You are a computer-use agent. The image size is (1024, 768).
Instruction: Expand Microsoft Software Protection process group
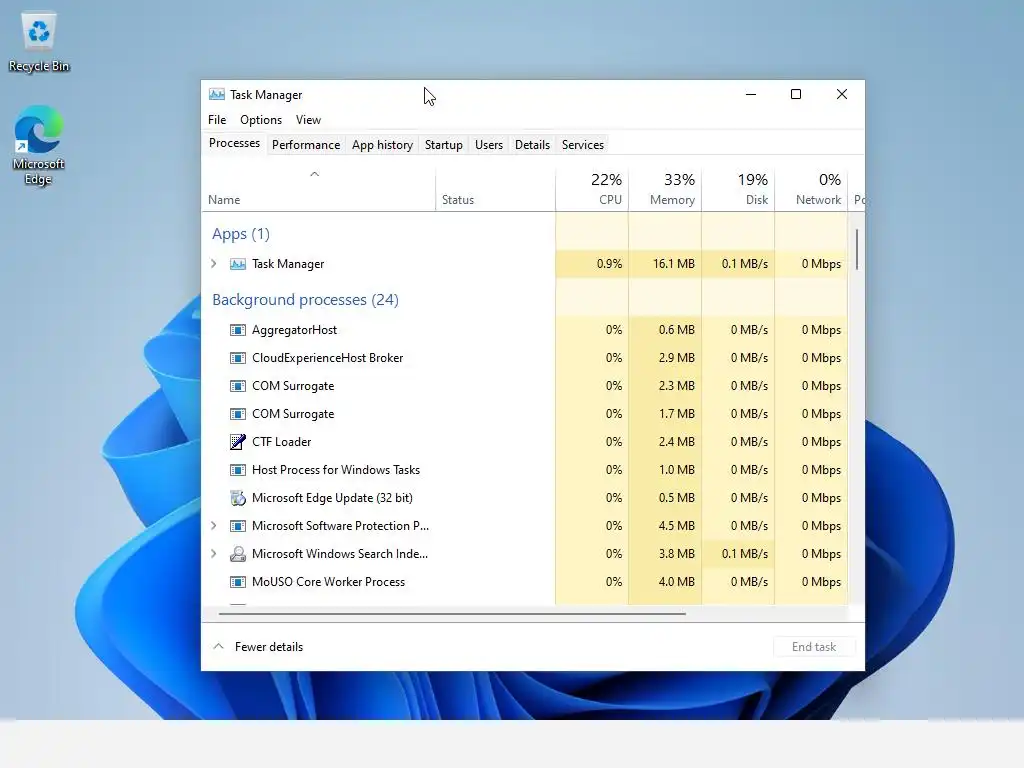[x=214, y=526]
